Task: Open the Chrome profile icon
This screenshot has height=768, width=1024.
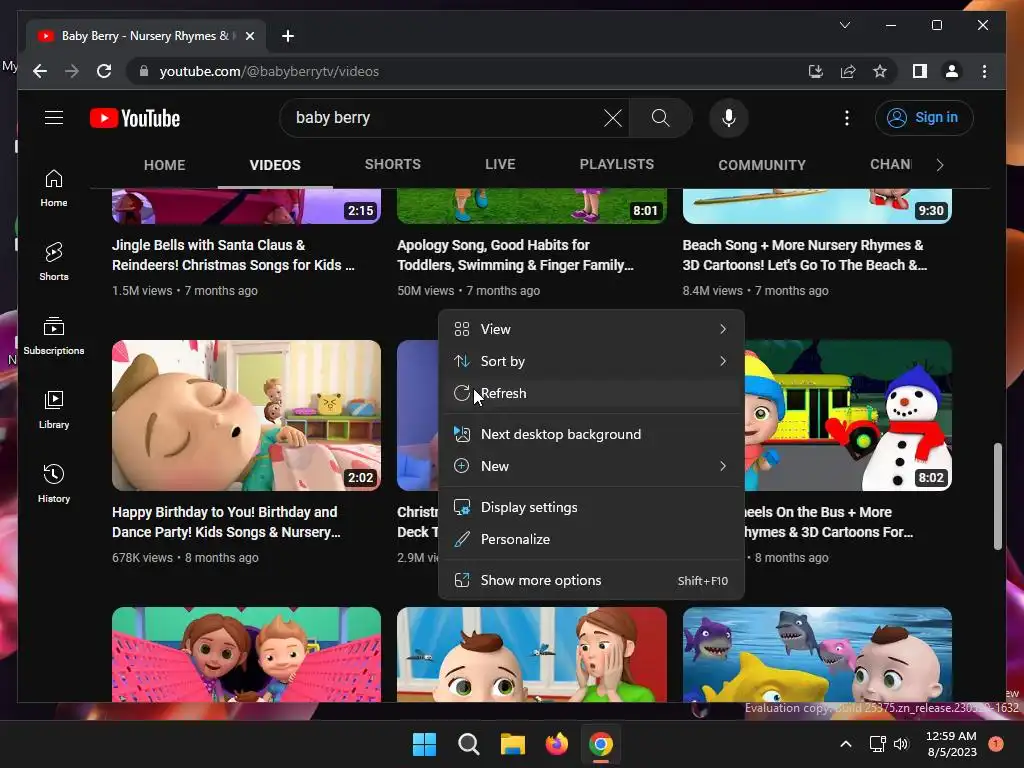Action: click(952, 71)
